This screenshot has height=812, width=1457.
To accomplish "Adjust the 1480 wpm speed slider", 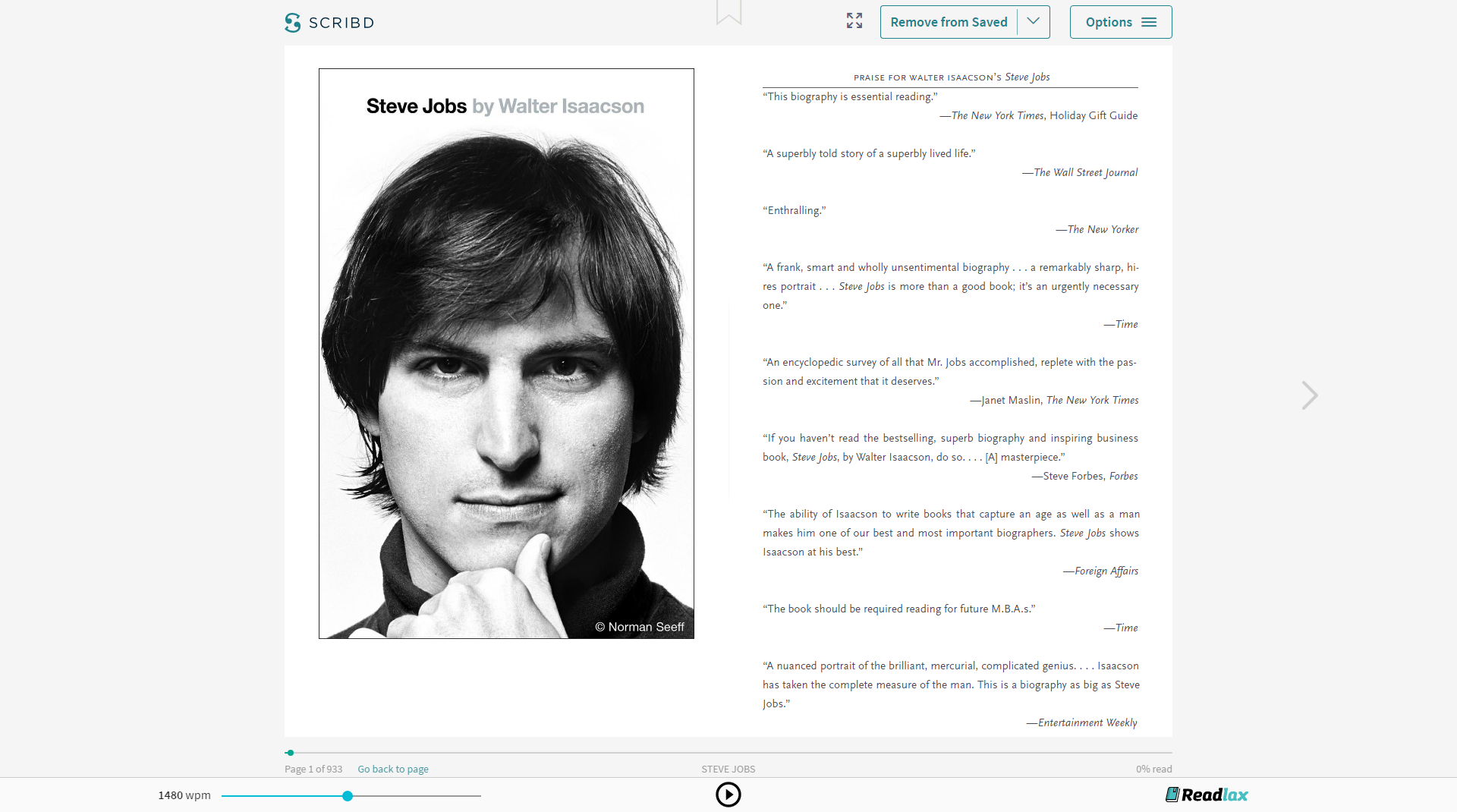I will [347, 795].
